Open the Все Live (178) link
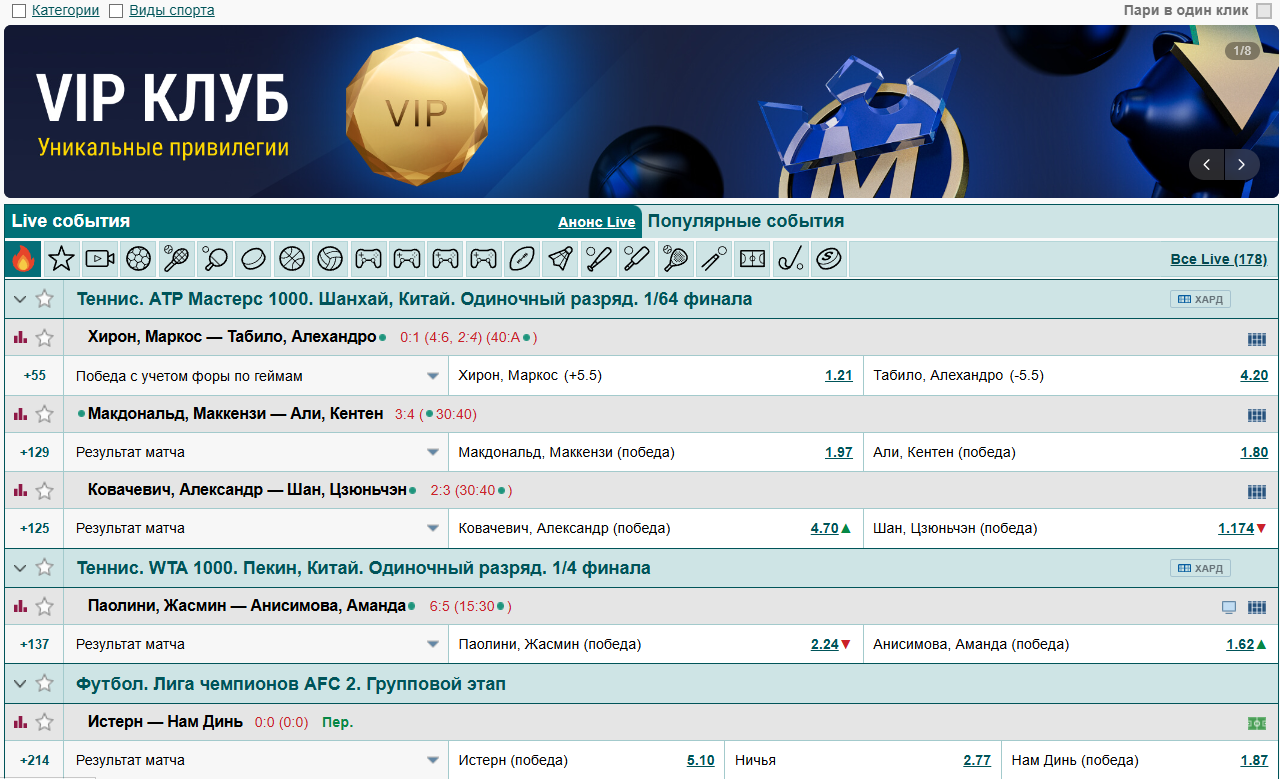Screen dimensions: 1280x779 tap(1218, 259)
